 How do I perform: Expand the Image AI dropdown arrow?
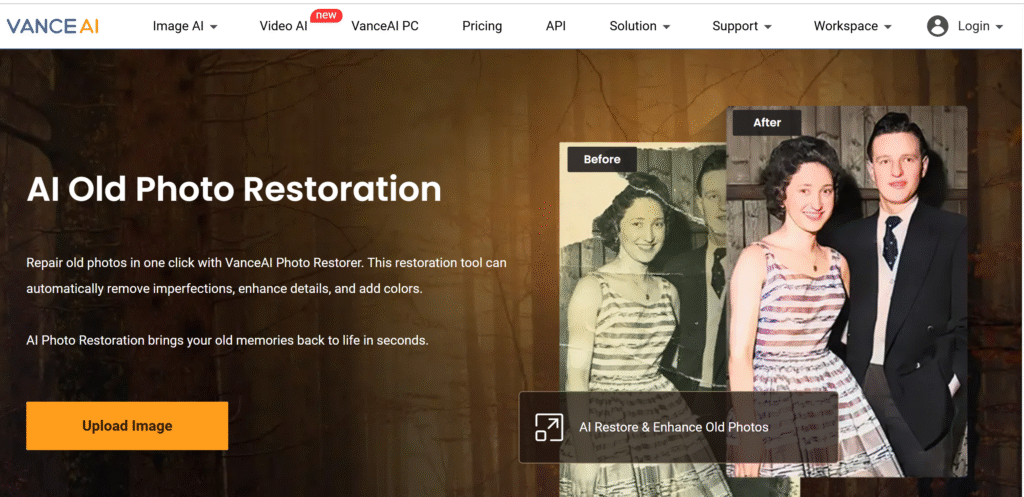coord(214,27)
